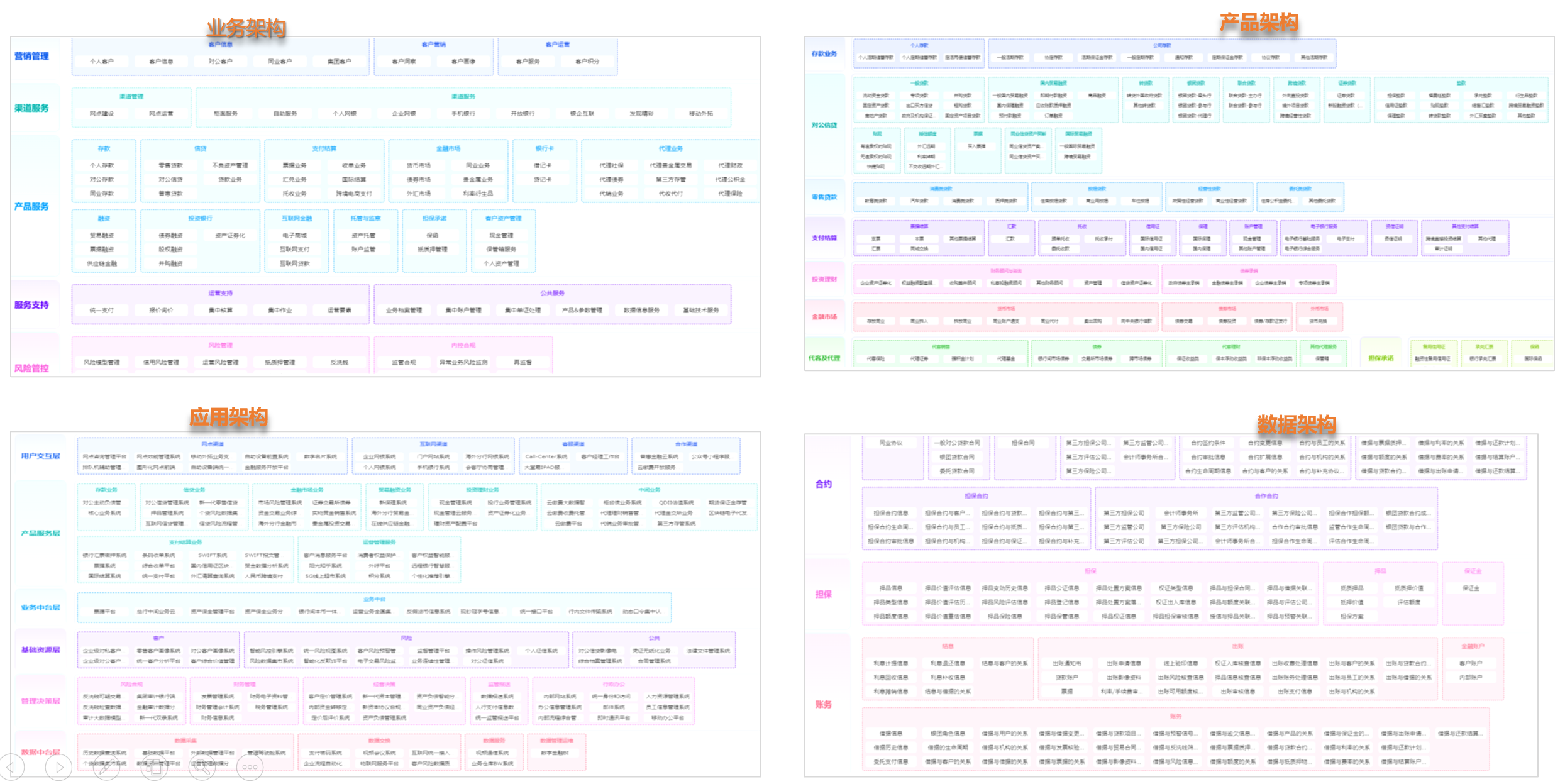Screen dimensions: 1565x784
Task: Open the see all slides view
Action: 154,767
